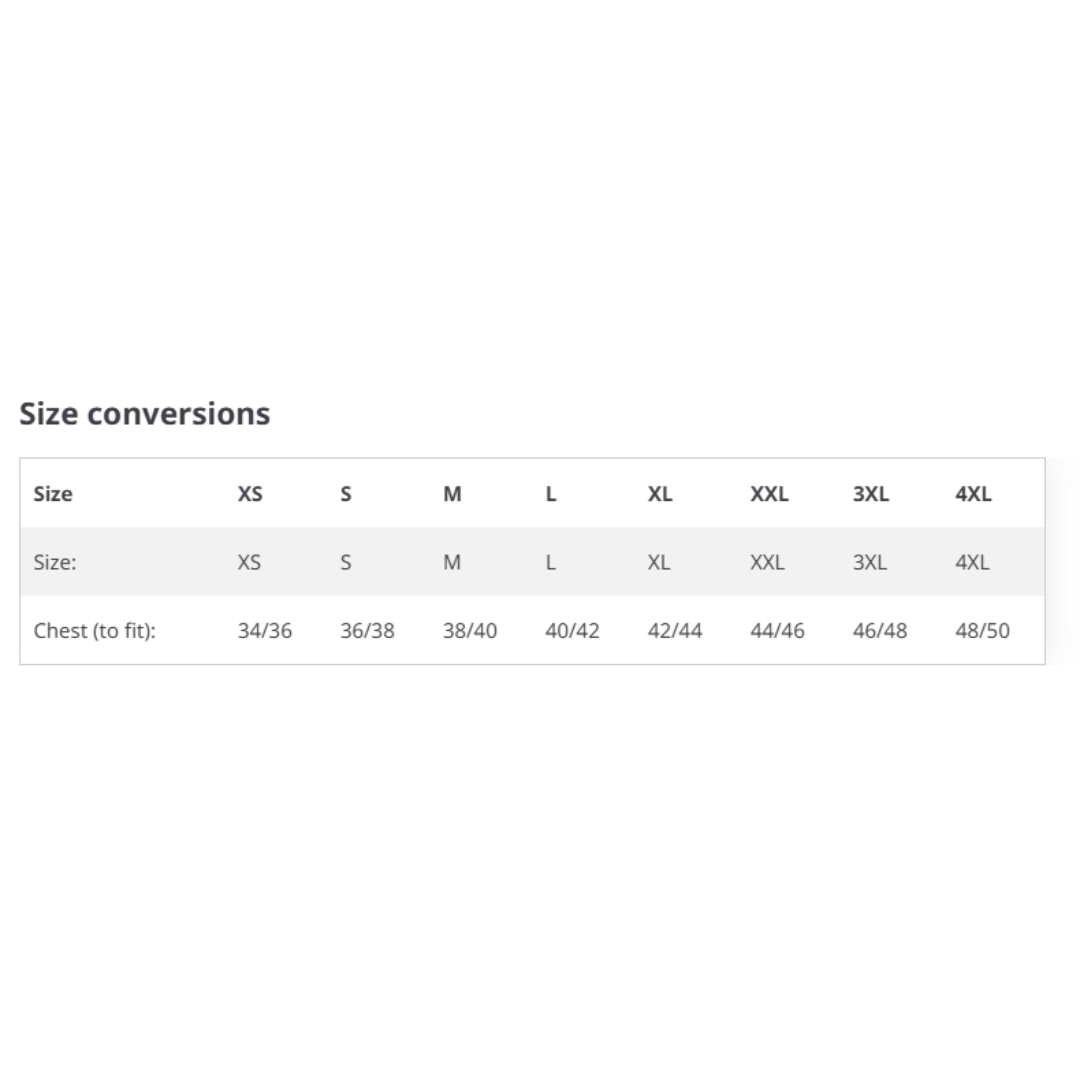Screen dimensions: 1080x1080
Task: Click the 48/50 chest value
Action: (x=982, y=631)
